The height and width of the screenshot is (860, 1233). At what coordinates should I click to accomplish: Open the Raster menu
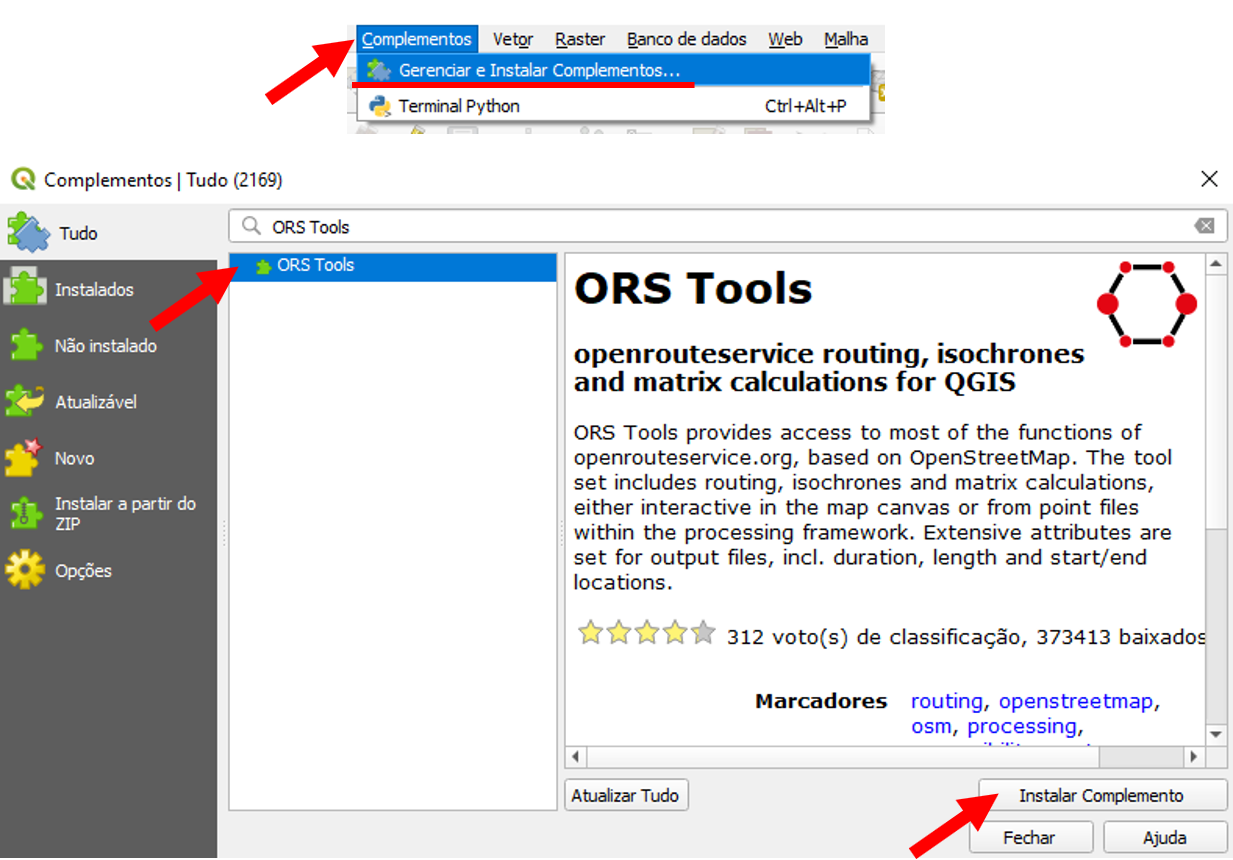point(580,40)
